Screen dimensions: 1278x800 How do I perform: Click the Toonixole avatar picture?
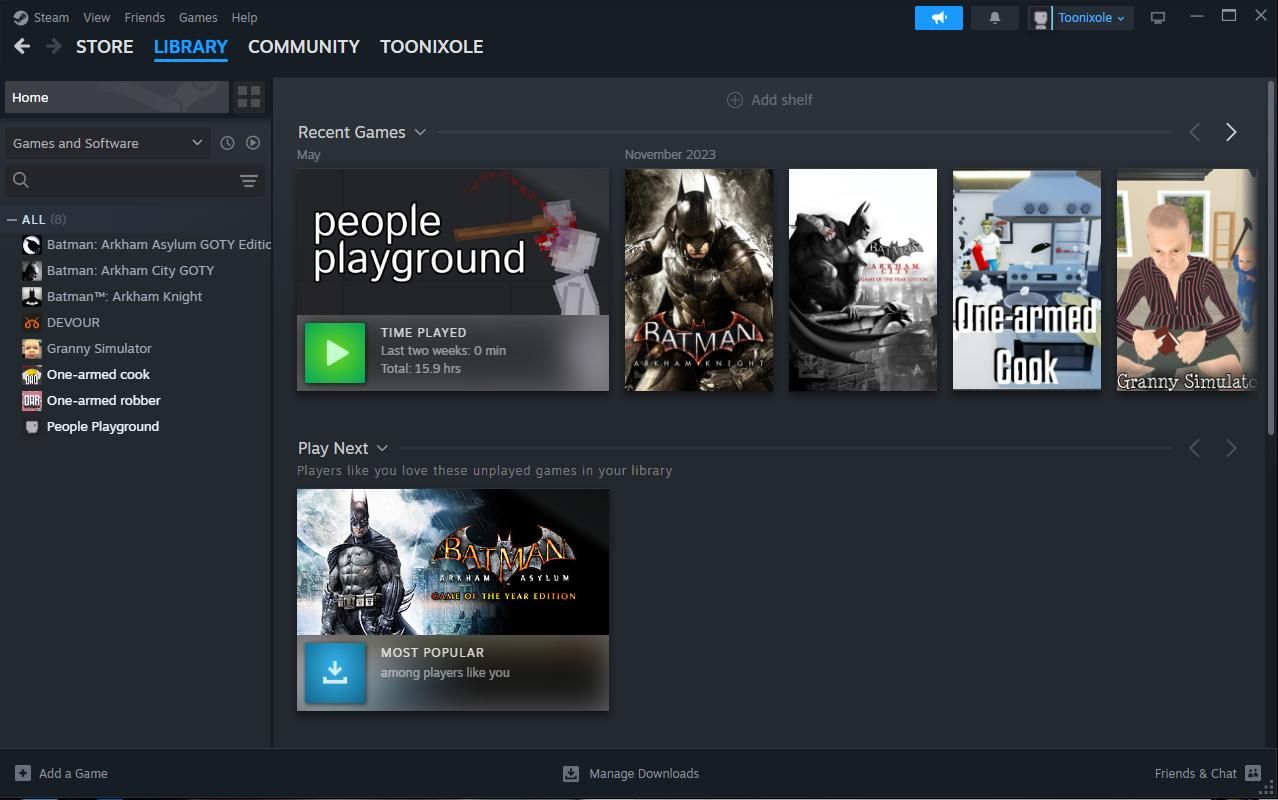click(1041, 18)
